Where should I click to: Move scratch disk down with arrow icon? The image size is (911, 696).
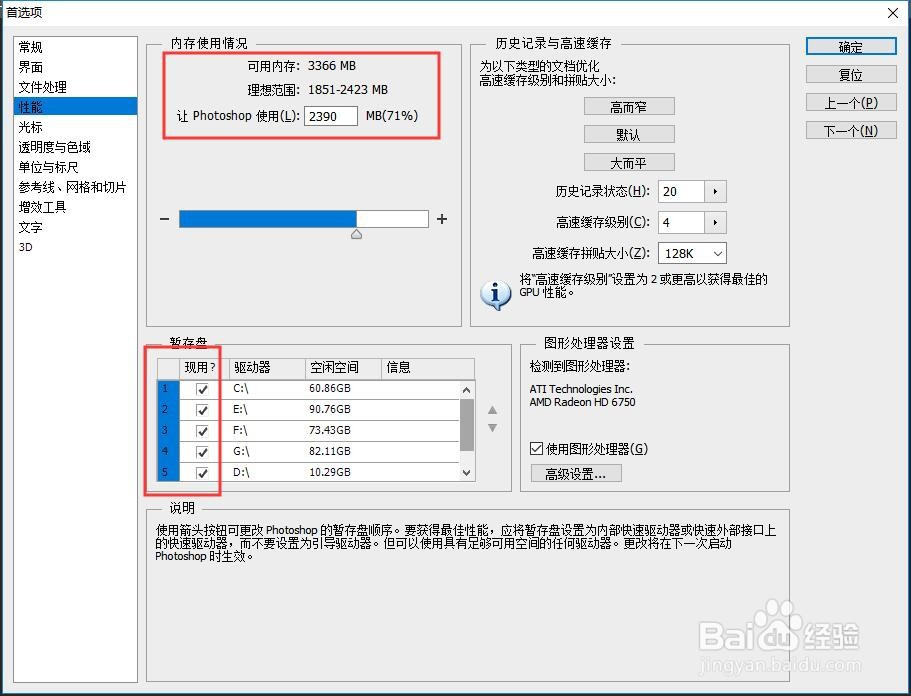point(492,428)
